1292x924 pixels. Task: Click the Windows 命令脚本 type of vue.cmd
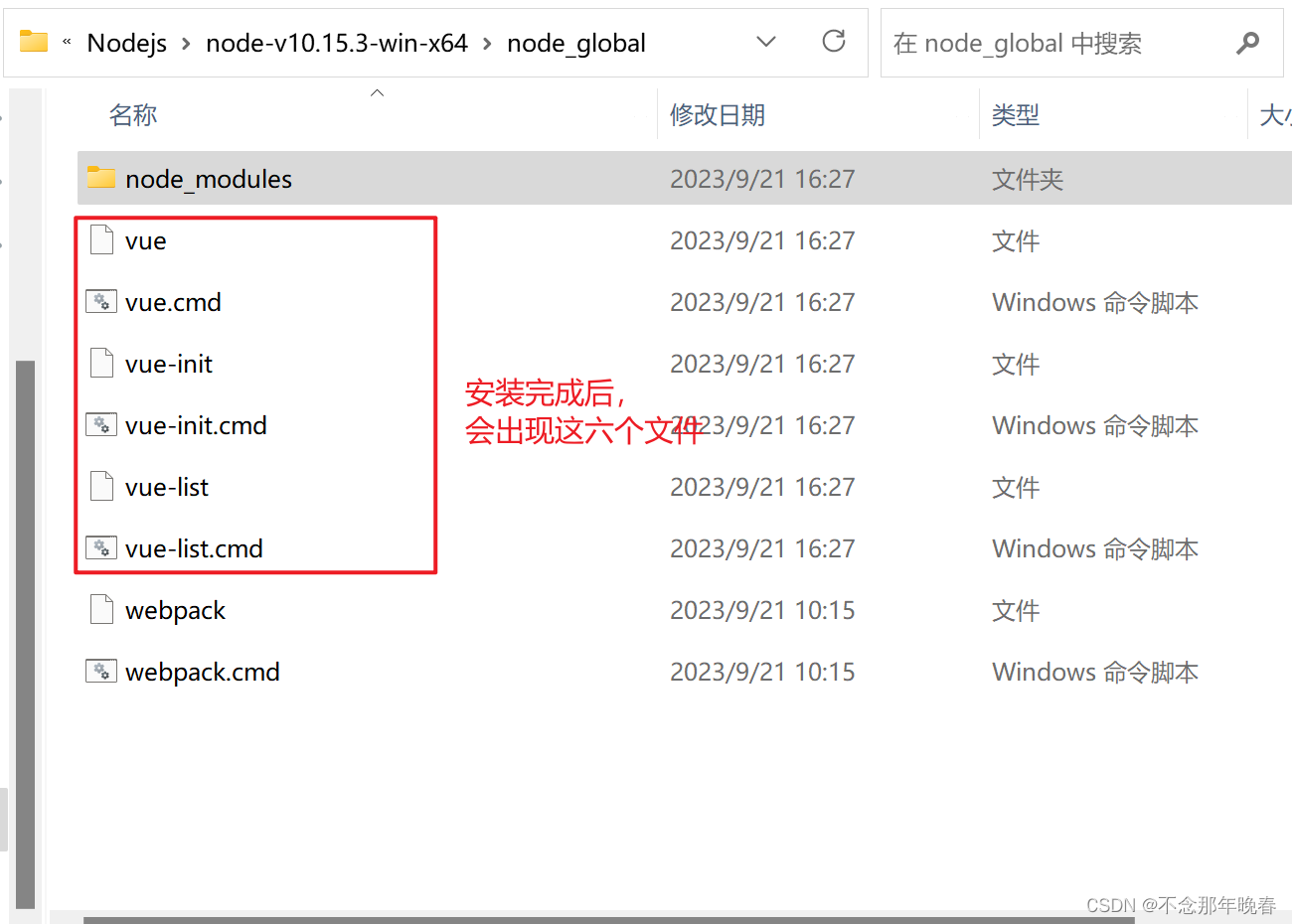pyautogui.click(x=1095, y=302)
